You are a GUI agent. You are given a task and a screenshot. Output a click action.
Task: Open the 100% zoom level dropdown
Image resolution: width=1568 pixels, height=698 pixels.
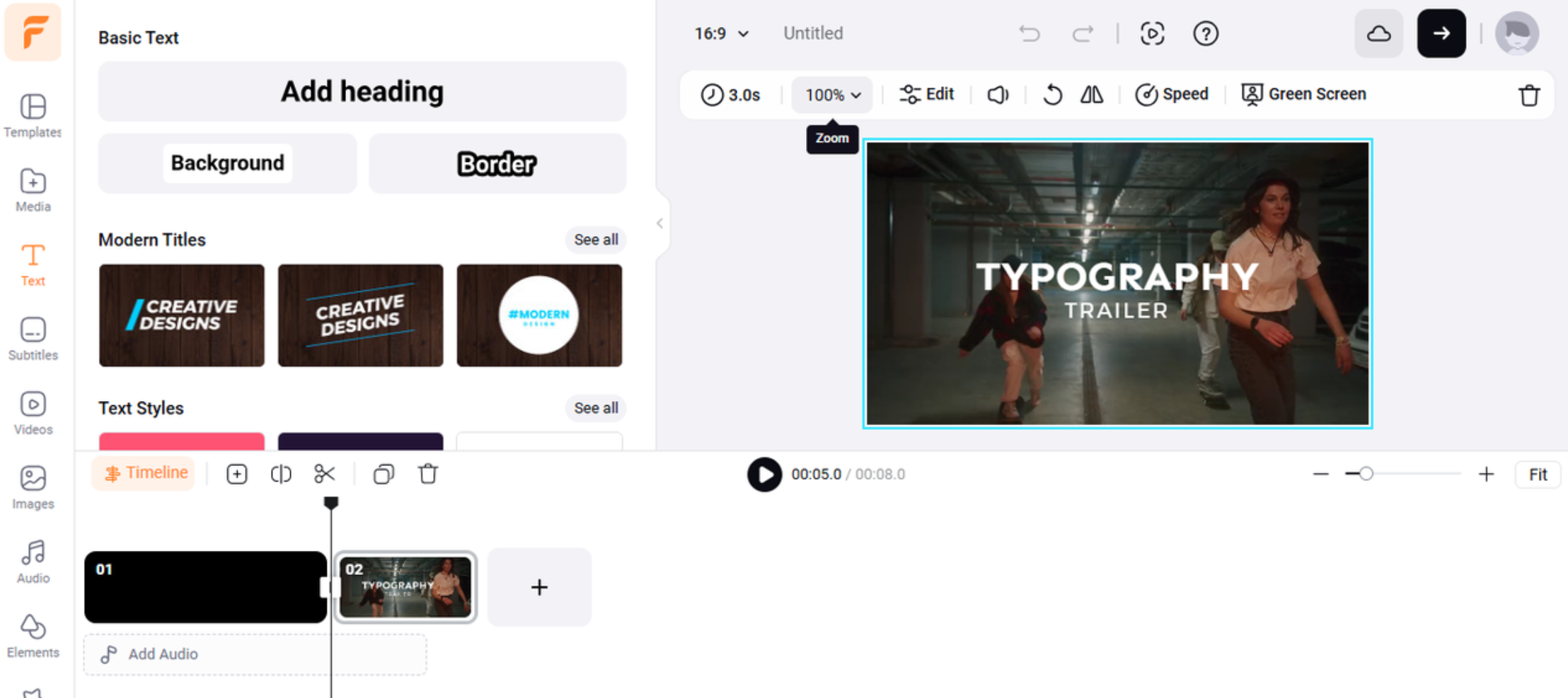point(831,95)
